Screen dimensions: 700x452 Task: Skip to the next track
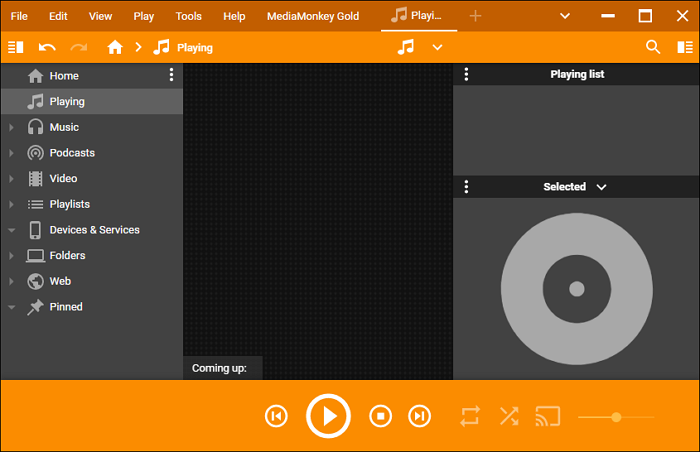(421, 416)
